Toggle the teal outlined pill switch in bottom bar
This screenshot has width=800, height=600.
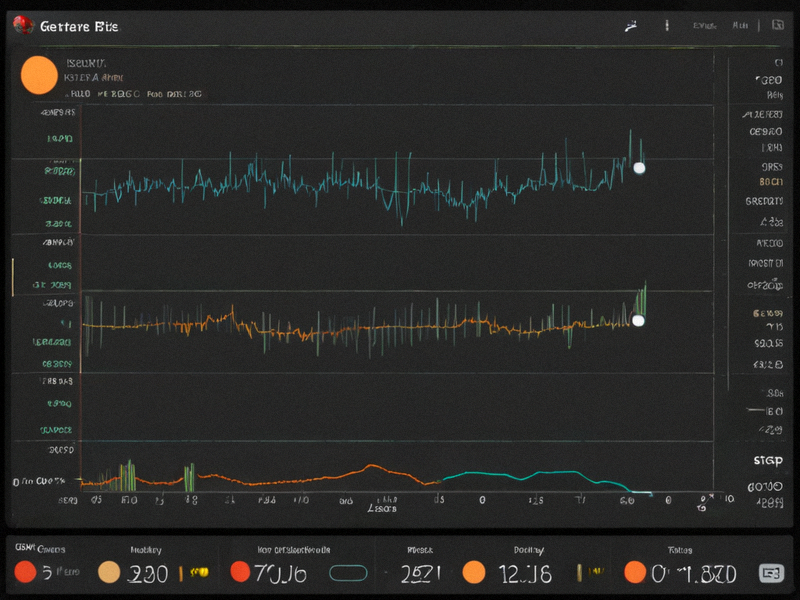(x=348, y=573)
